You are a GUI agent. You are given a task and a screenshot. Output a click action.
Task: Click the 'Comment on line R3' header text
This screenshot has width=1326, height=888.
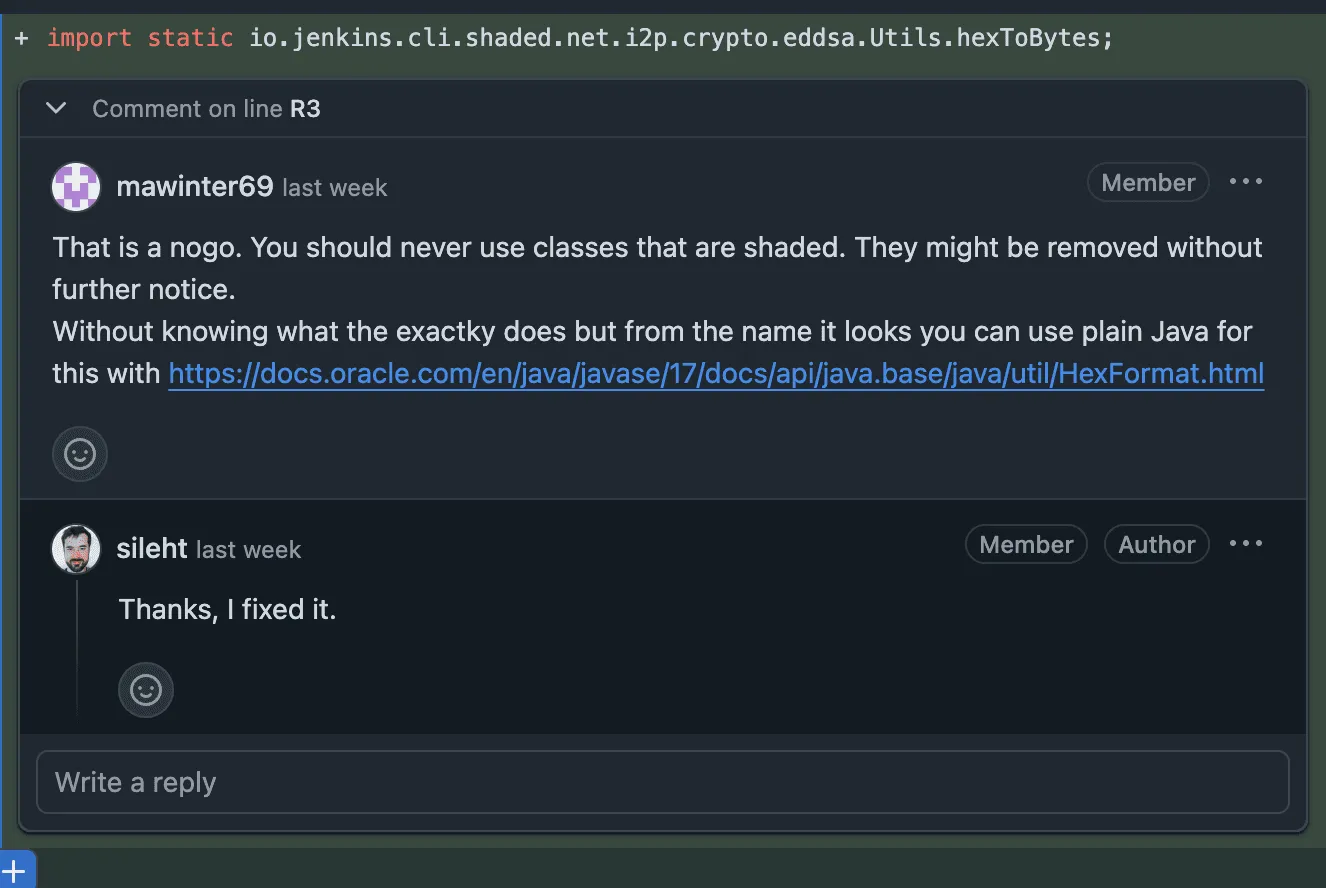[x=206, y=109]
